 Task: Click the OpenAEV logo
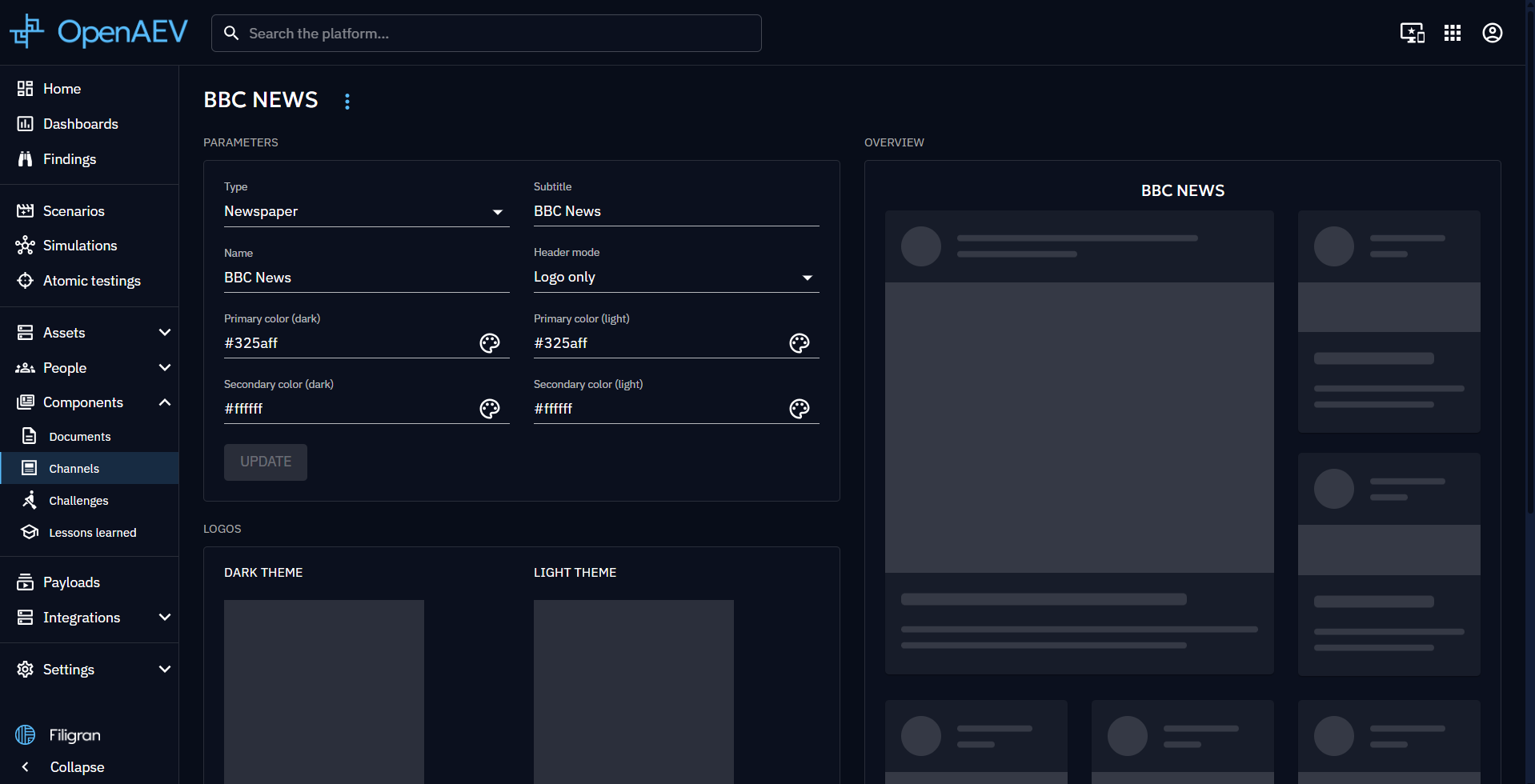(99, 32)
